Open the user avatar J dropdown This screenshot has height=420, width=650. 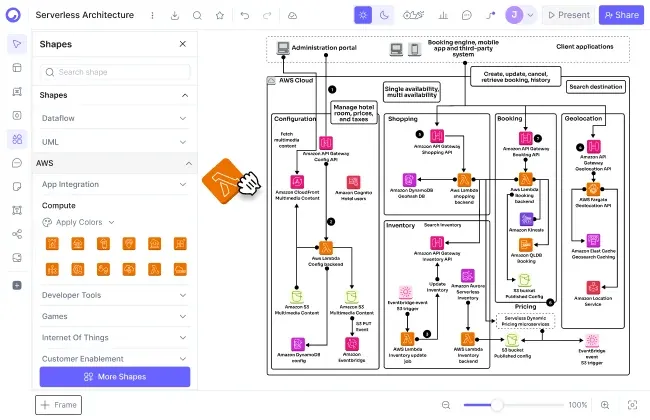click(520, 15)
